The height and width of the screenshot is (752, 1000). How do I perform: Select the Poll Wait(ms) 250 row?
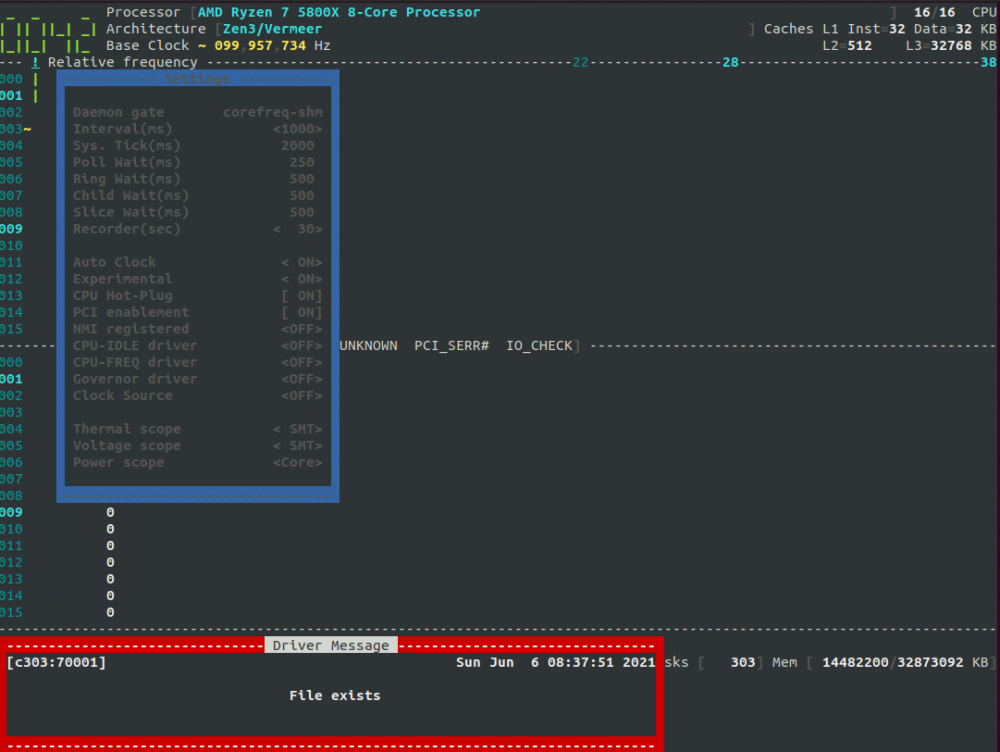pos(198,162)
